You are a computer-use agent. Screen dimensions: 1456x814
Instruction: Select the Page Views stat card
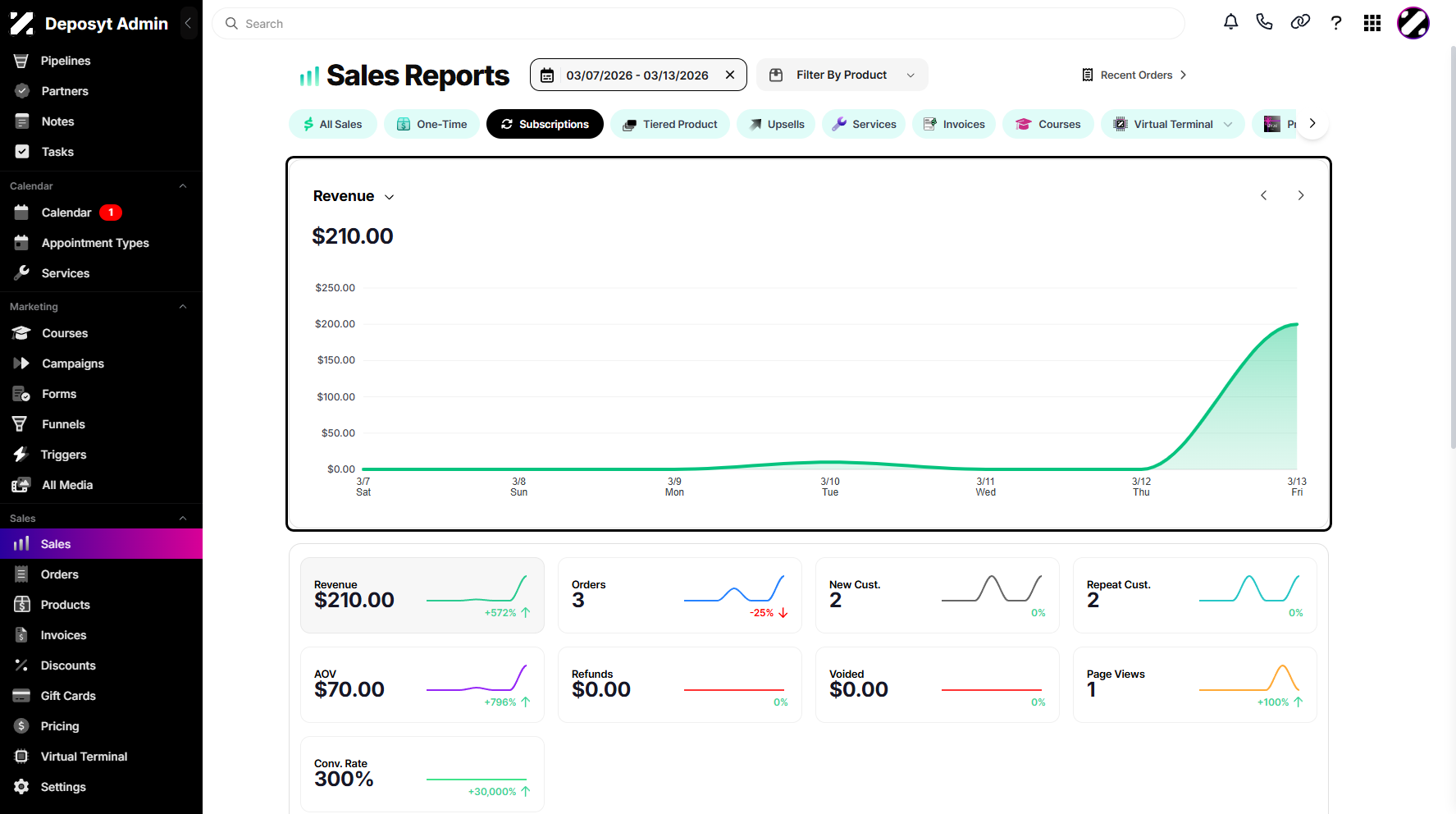click(1195, 684)
